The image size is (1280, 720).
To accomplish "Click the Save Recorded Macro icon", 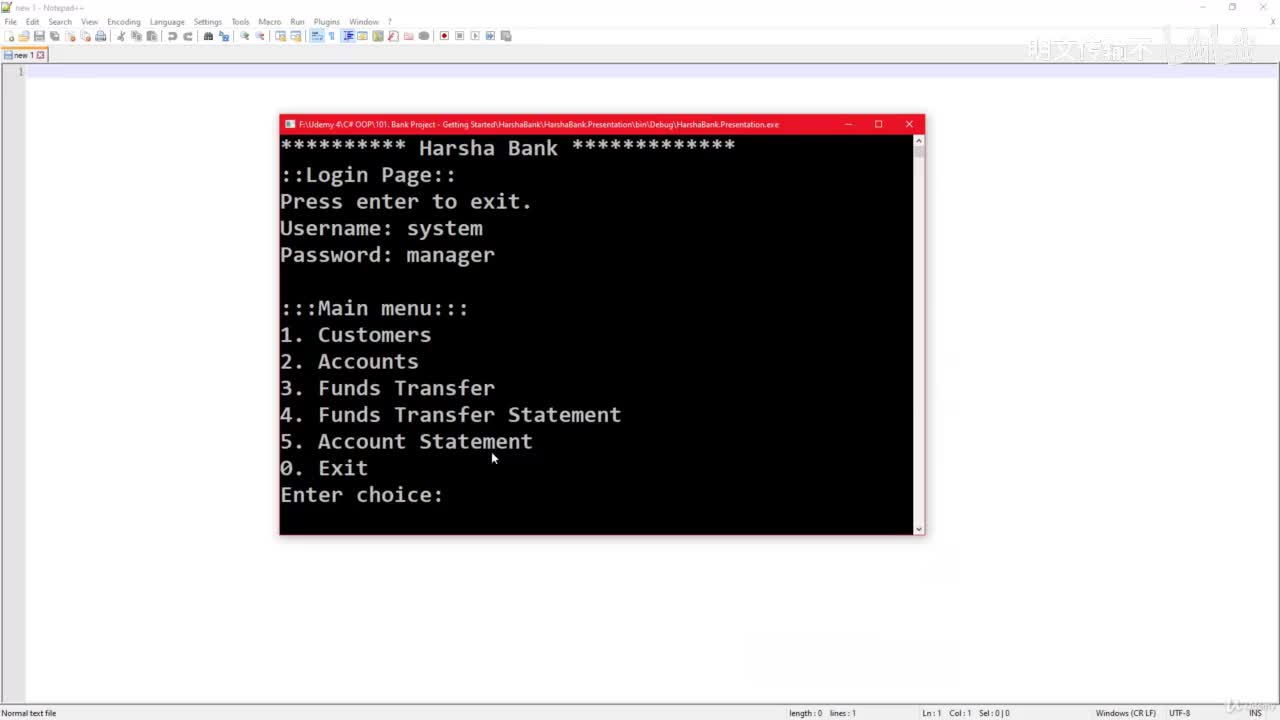I will pyautogui.click(x=506, y=36).
